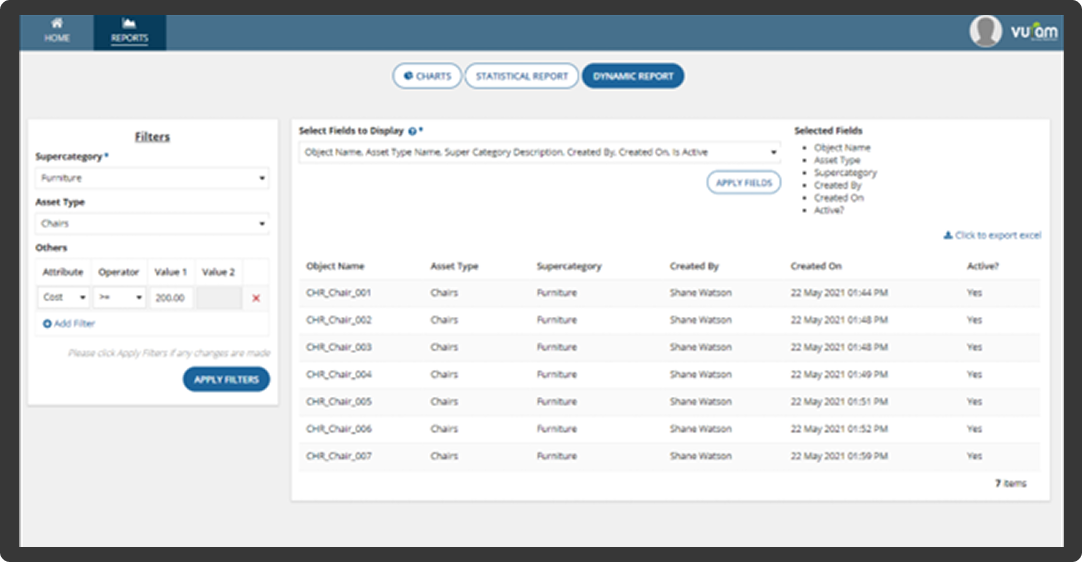The width and height of the screenshot is (1082, 562).
Task: Click the 22 May 2021 01:59 PM cell
Action: point(839,456)
